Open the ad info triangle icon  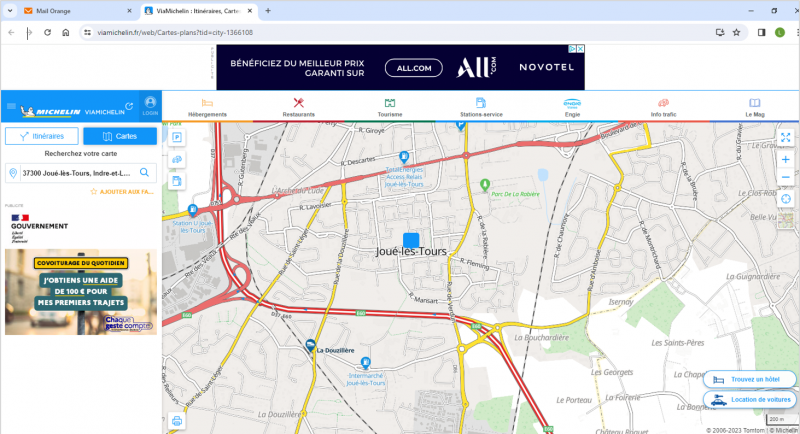point(572,49)
